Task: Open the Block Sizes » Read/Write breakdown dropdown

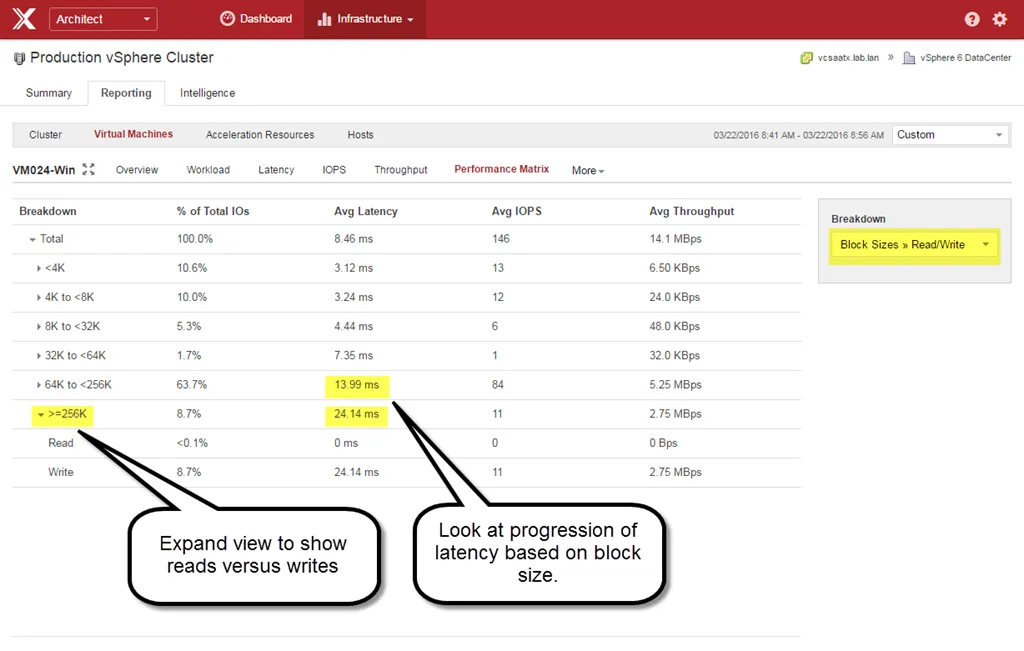Action: click(x=914, y=244)
